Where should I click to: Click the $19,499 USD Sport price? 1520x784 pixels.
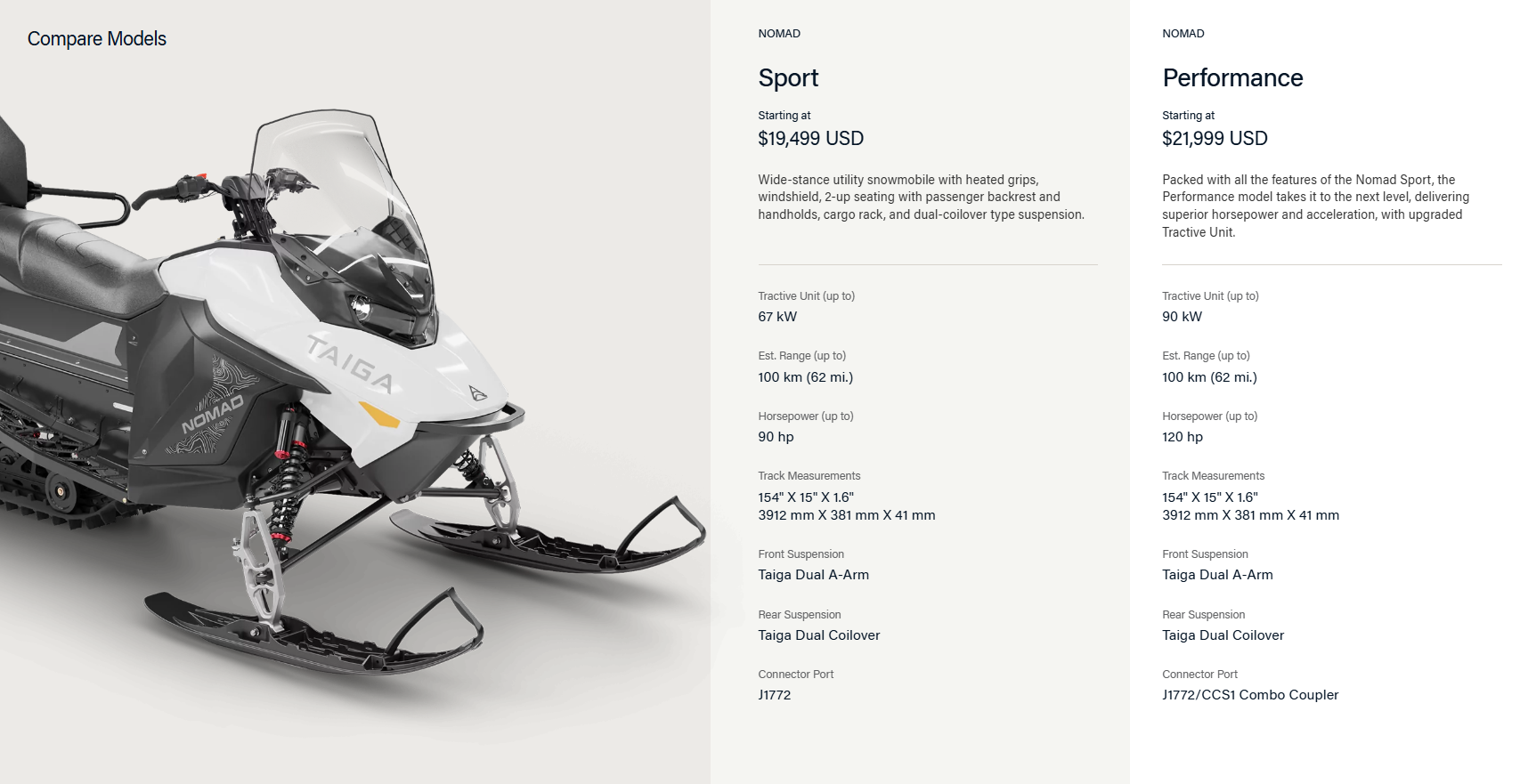[x=810, y=139]
